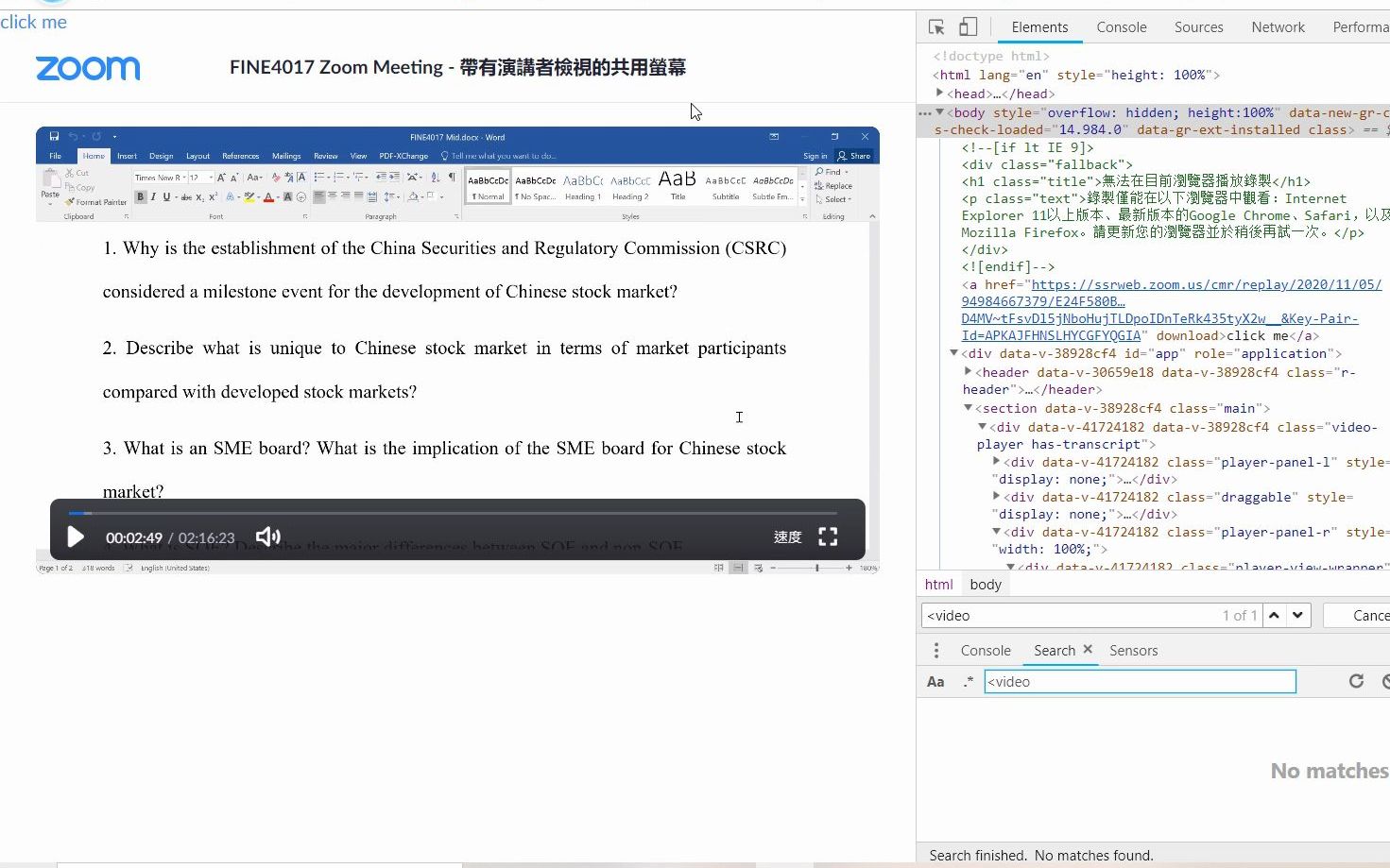Open the Sensors tab in the drawer

coord(1133,651)
